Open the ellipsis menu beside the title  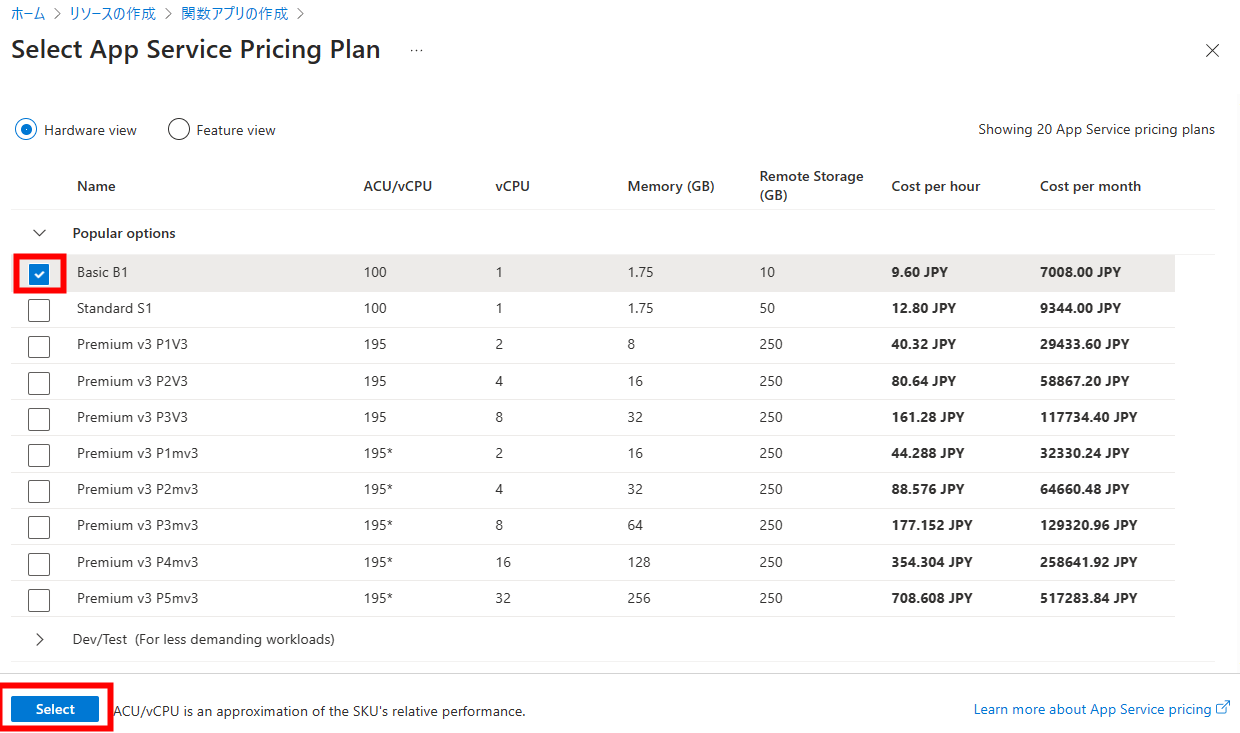pyautogui.click(x=417, y=51)
